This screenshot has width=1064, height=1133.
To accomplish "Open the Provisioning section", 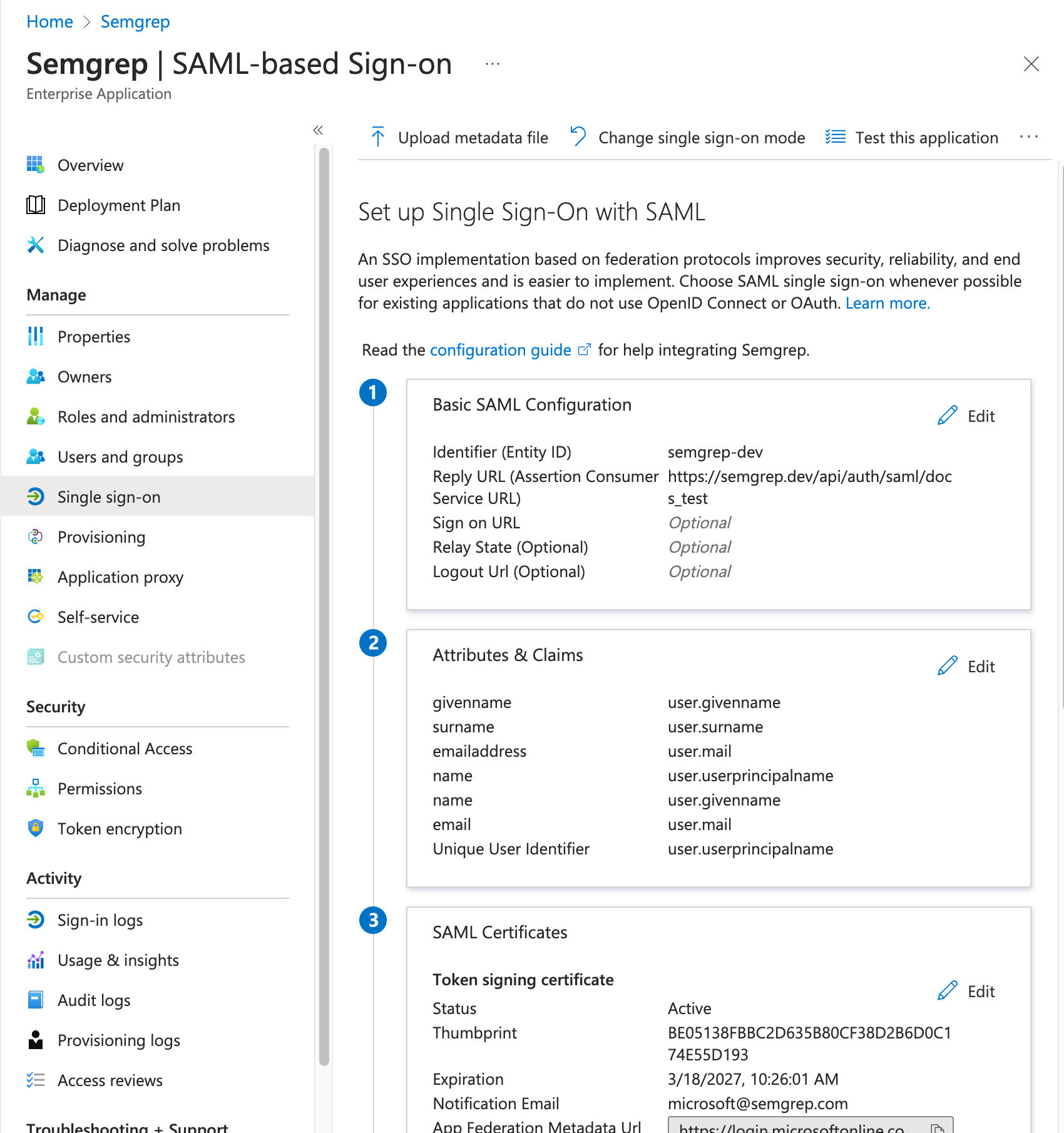I will 101,536.
